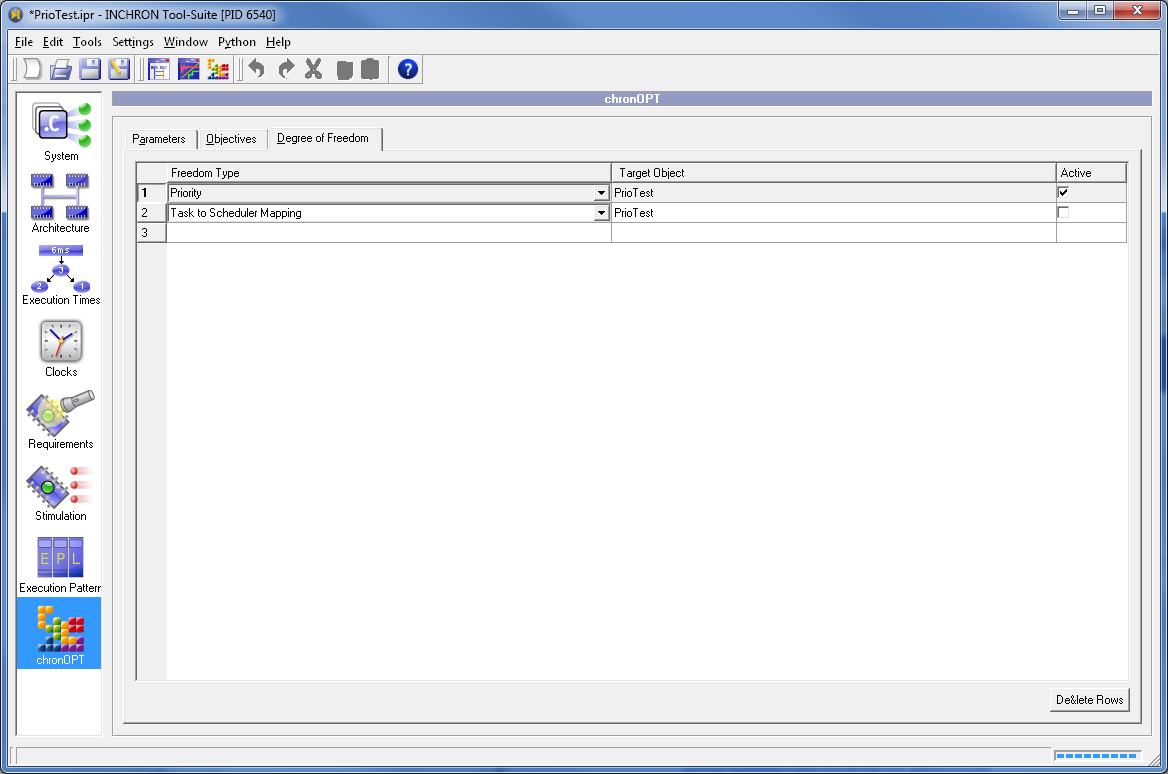This screenshot has height=774, width=1168.
Task: Open the Stimulation sidebar section
Action: pos(60,492)
